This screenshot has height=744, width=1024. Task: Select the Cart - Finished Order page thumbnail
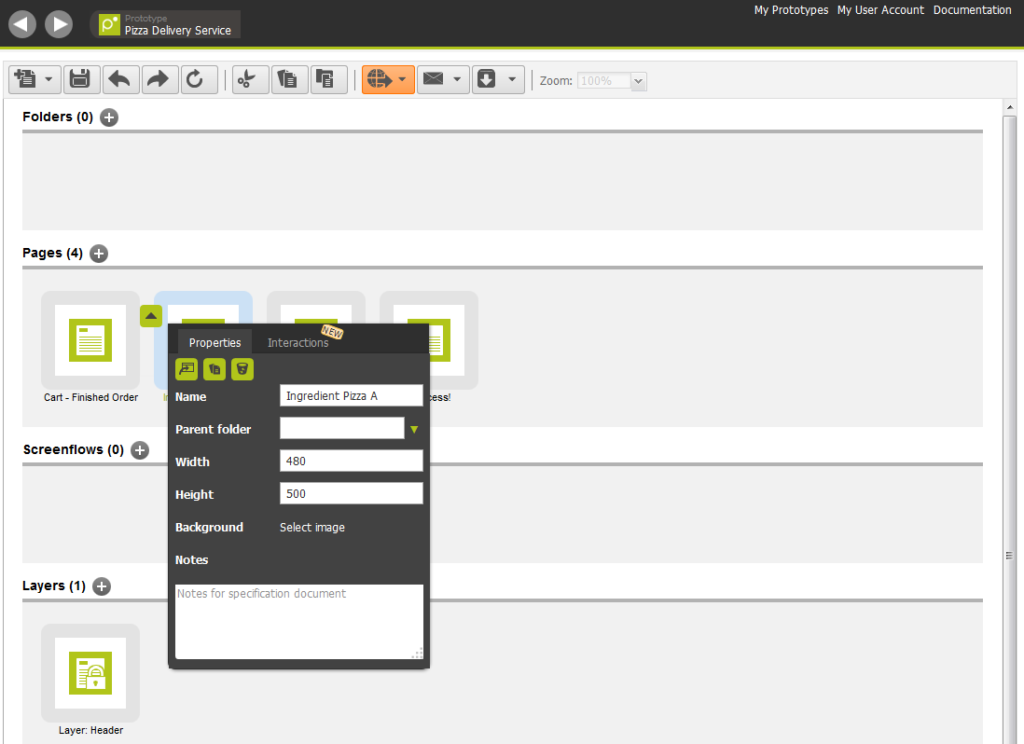91,340
